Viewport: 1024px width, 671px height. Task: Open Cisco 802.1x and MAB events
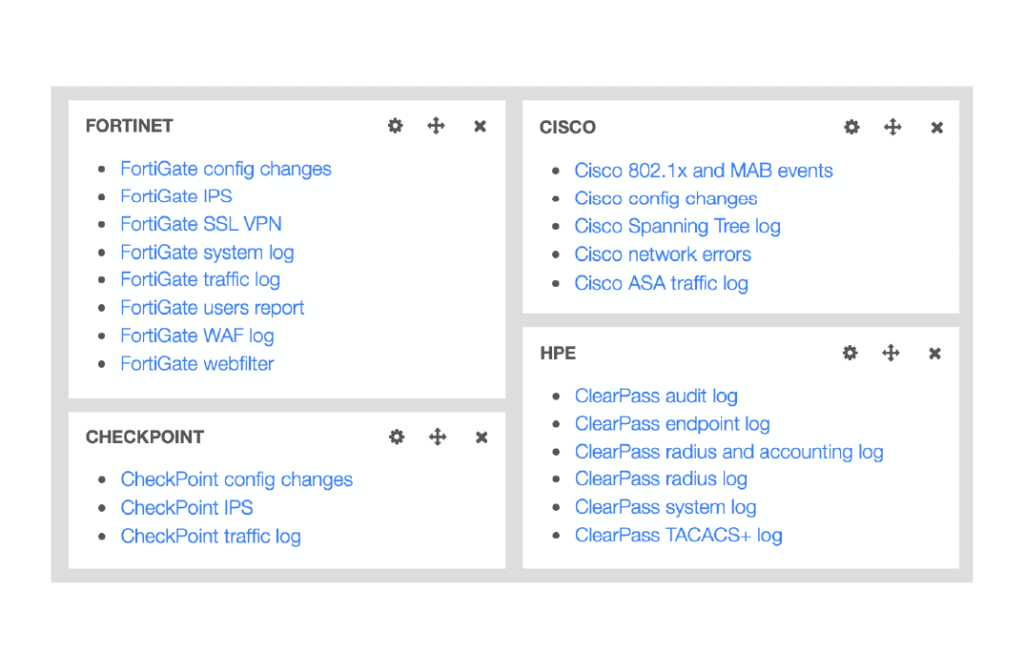(x=703, y=171)
